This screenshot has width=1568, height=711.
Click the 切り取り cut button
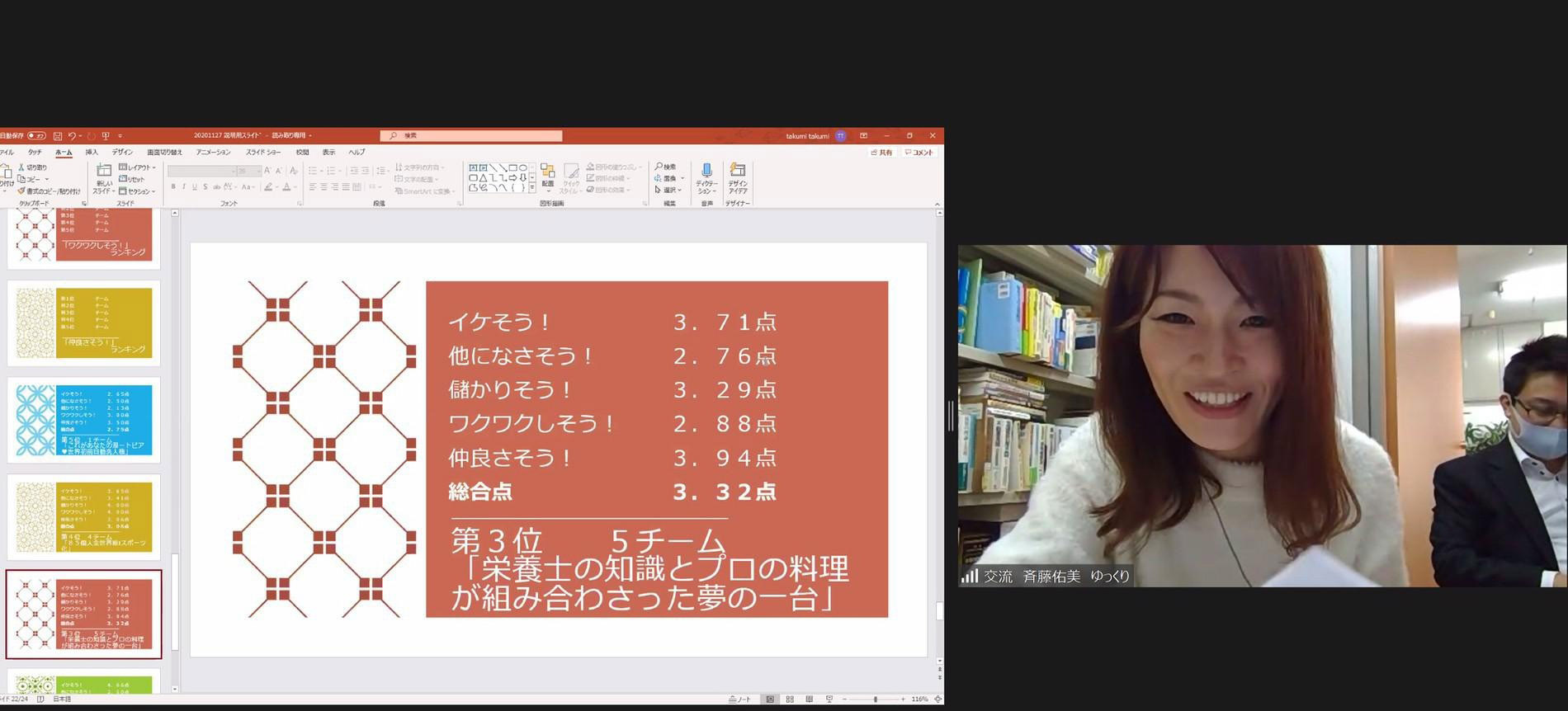pyautogui.click(x=33, y=167)
